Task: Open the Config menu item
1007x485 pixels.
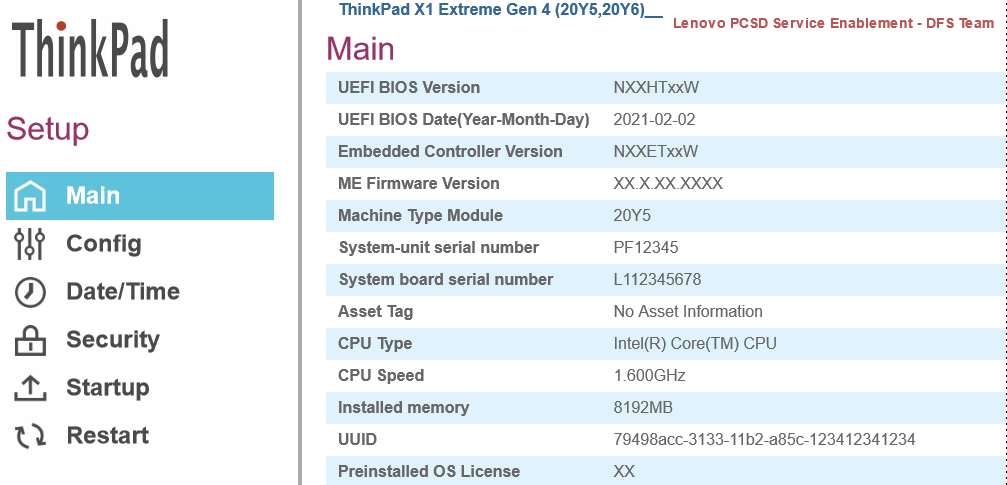Action: (x=103, y=243)
